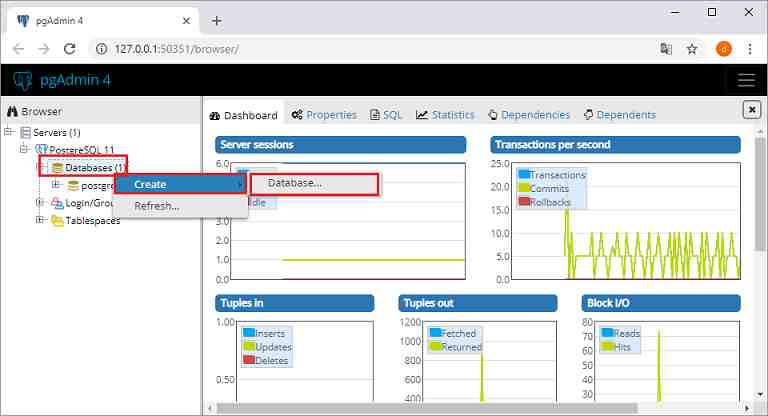Click the Transactions per second header

coord(615,145)
